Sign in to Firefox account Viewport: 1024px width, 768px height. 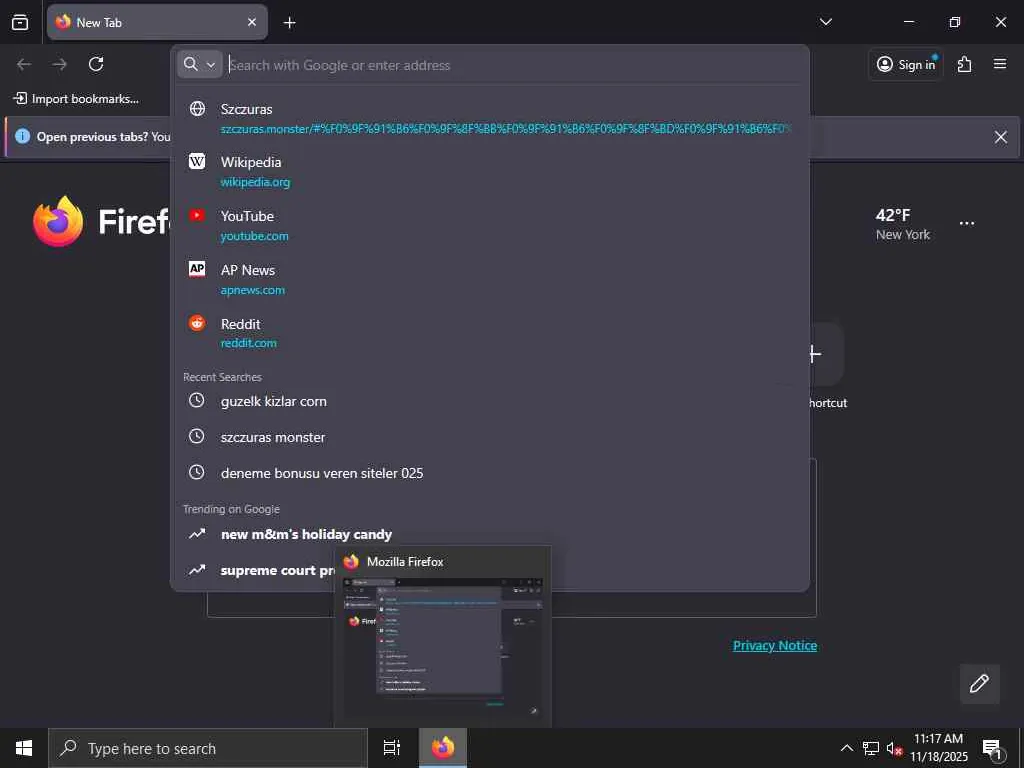click(906, 64)
